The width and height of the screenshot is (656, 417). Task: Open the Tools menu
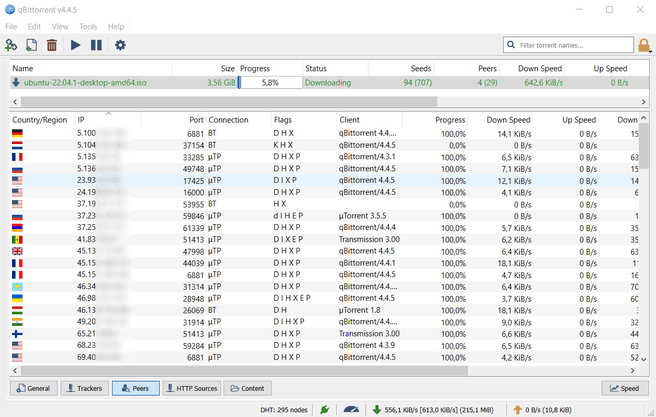click(88, 26)
